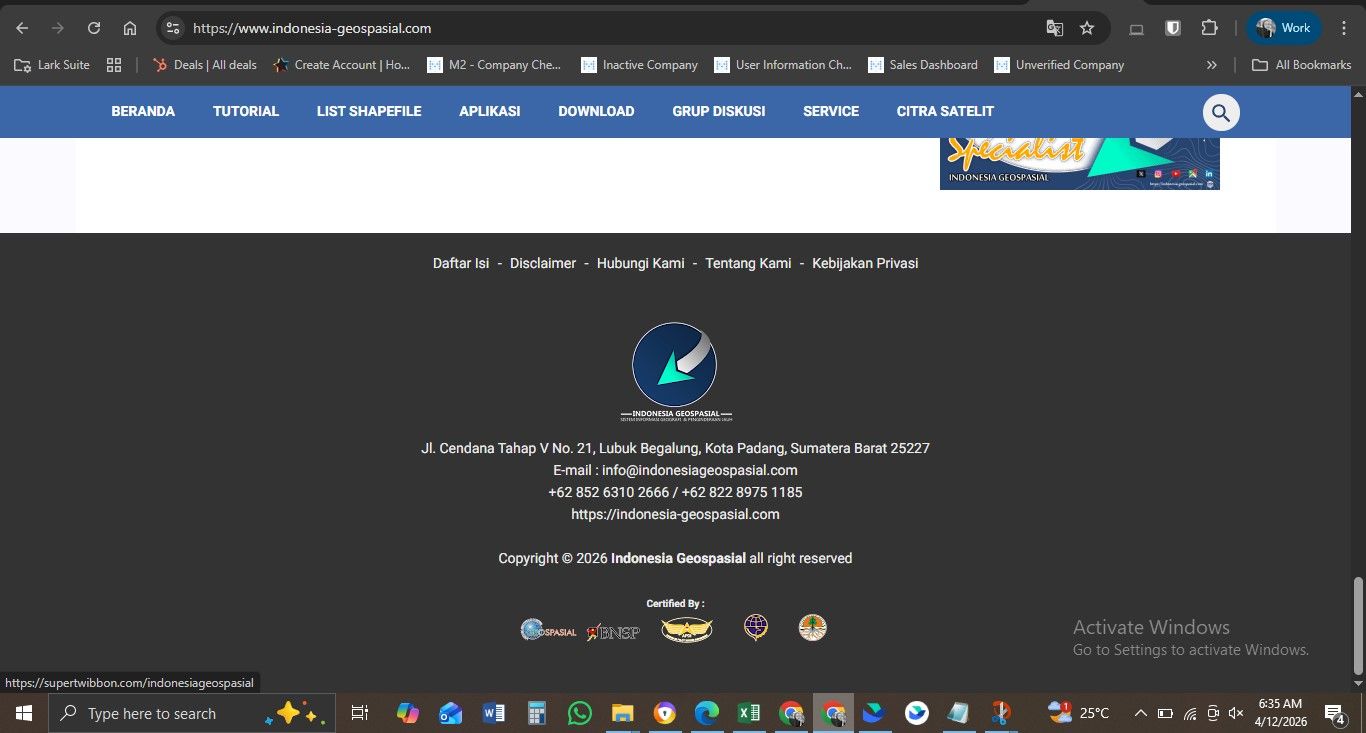Open the Sales Dashboard bookmark
The image size is (1366, 733).
(923, 65)
